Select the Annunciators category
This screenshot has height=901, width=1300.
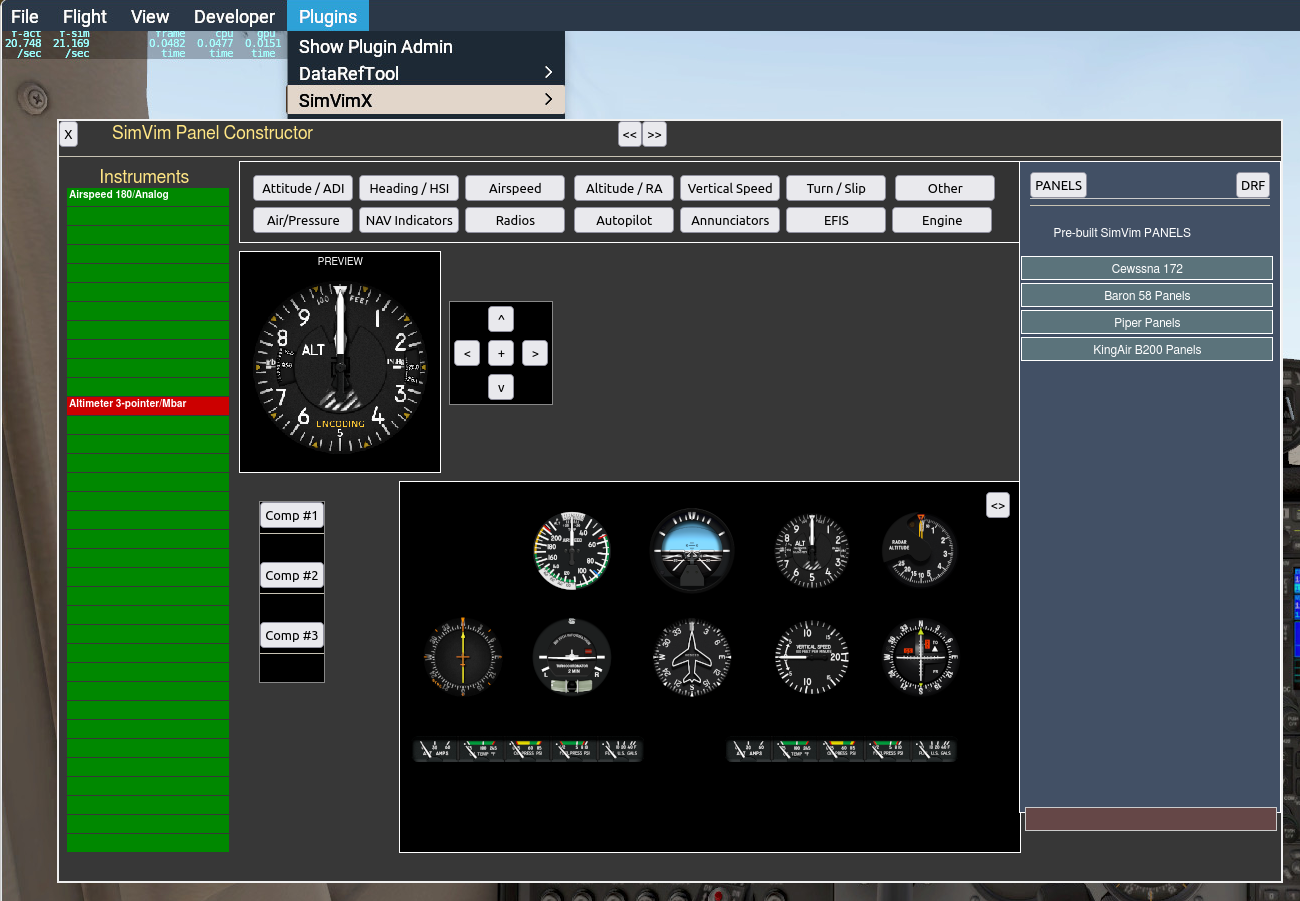click(x=730, y=220)
